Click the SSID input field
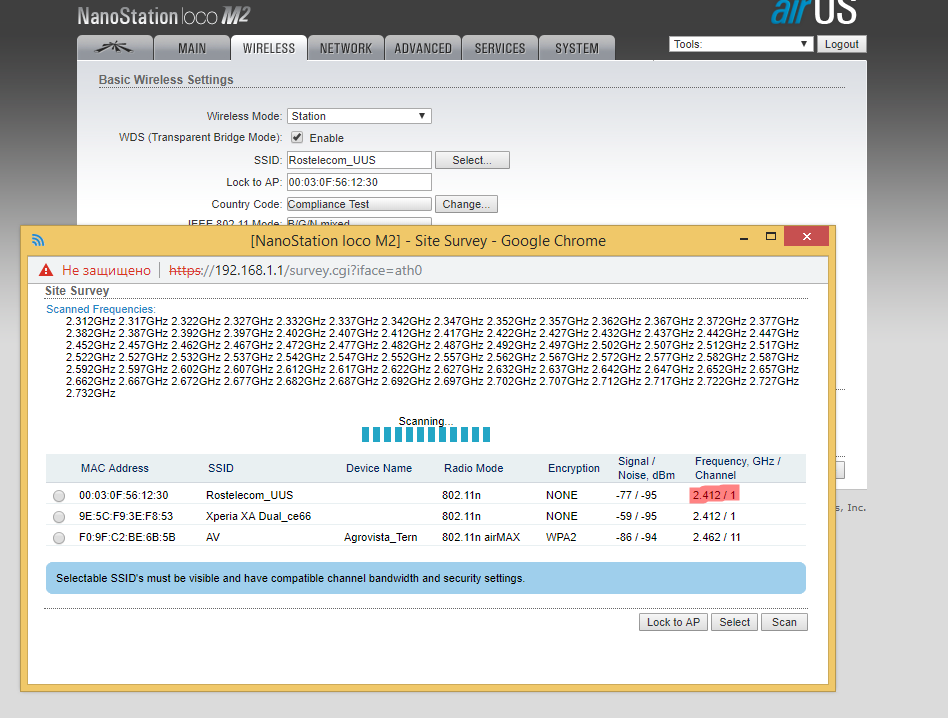Screen dimensions: 948x718 pyautogui.click(x=359, y=160)
